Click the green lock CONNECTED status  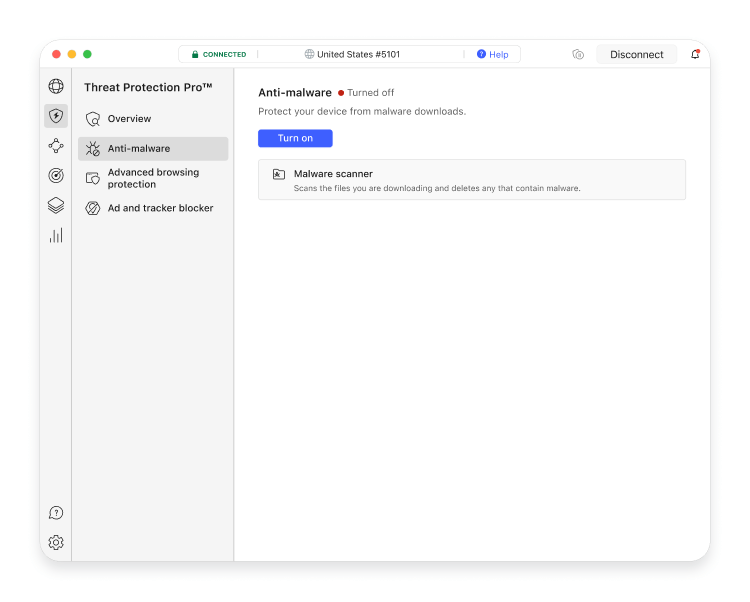pyautogui.click(x=219, y=55)
